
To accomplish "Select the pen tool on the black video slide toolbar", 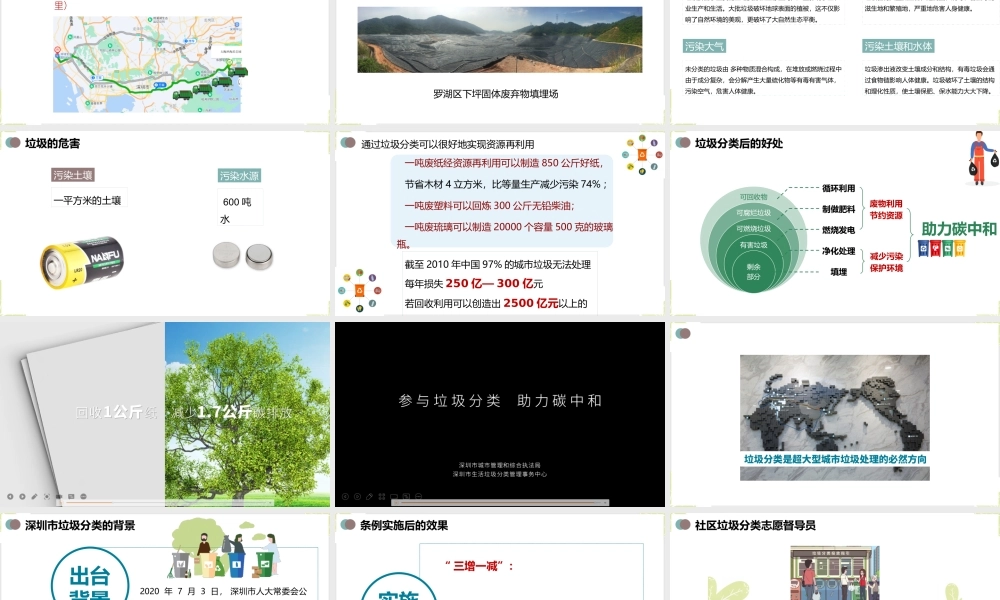I will pos(369,496).
